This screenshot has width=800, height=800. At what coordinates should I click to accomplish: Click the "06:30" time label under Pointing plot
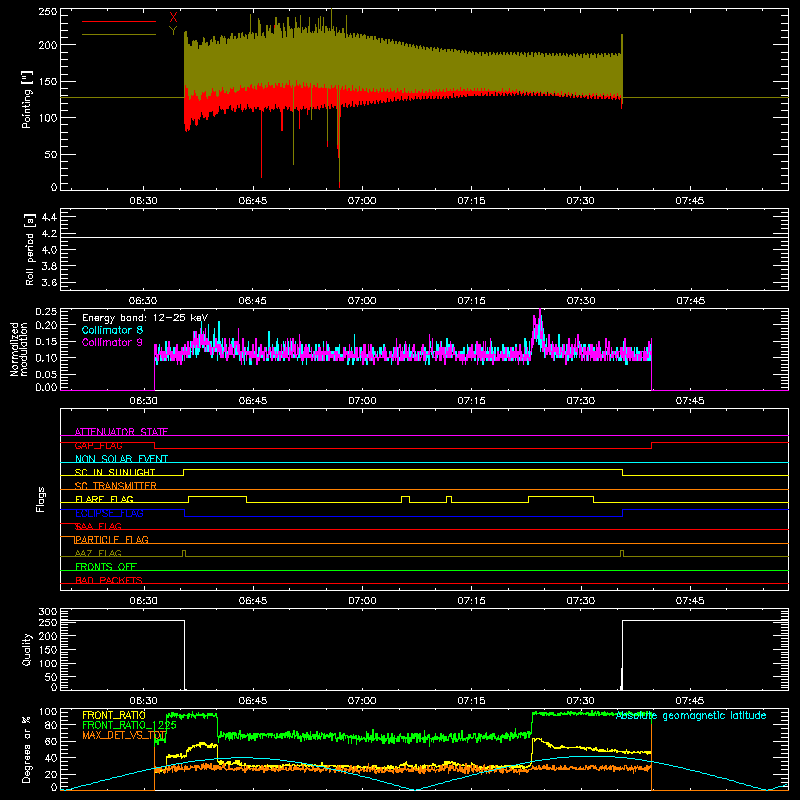tap(143, 201)
